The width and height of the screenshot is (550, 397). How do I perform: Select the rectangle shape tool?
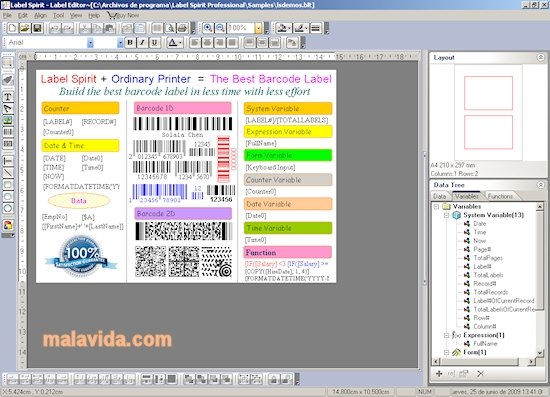(x=8, y=184)
